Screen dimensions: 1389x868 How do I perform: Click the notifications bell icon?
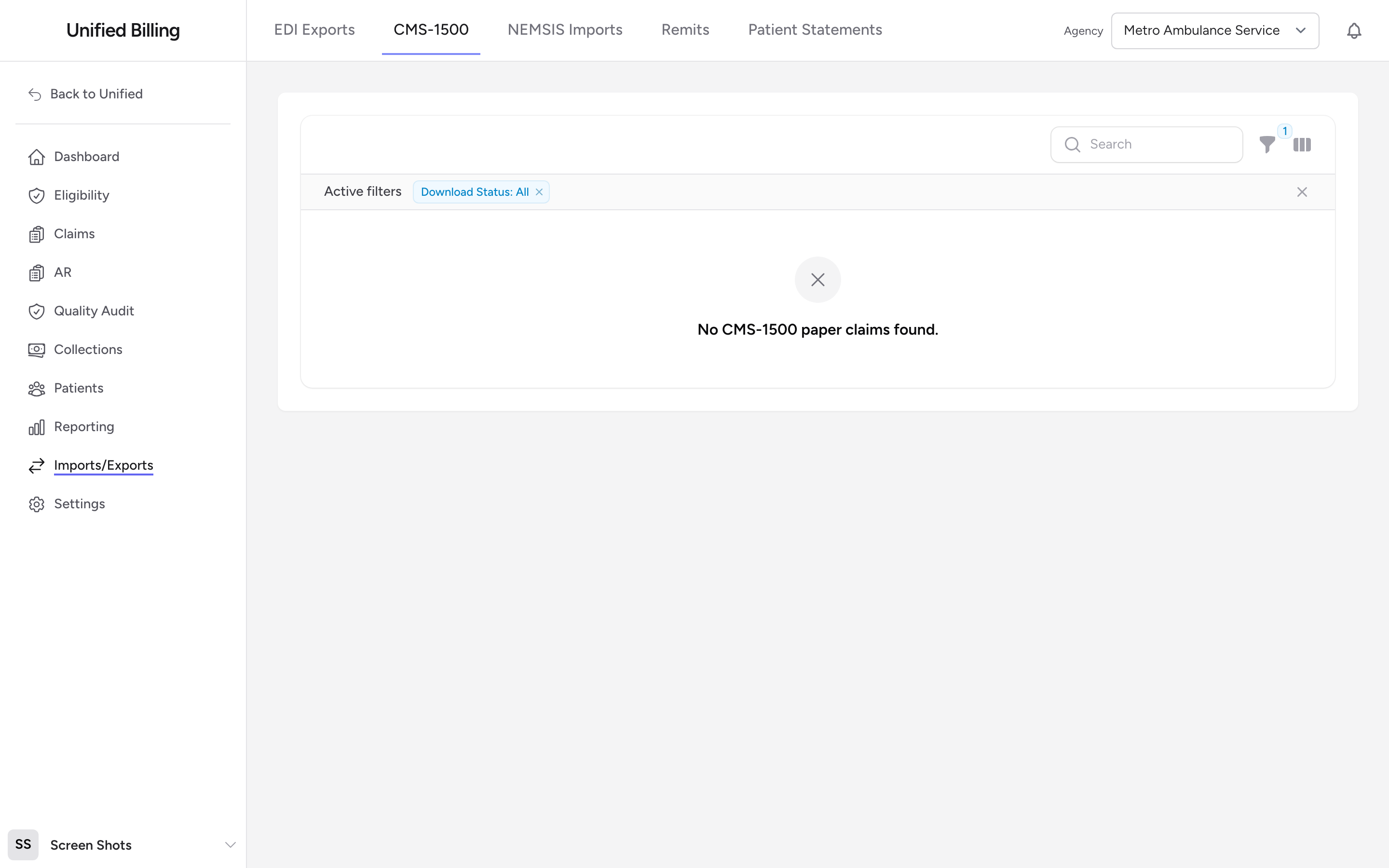[x=1353, y=30]
